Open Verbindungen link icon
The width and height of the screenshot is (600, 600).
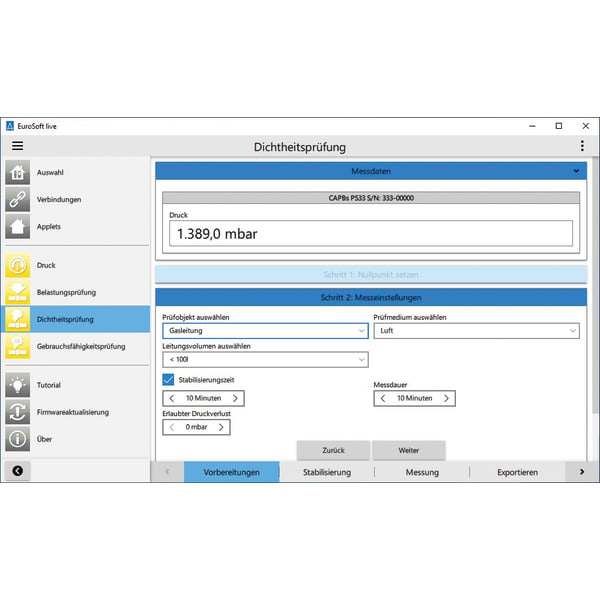point(17,200)
